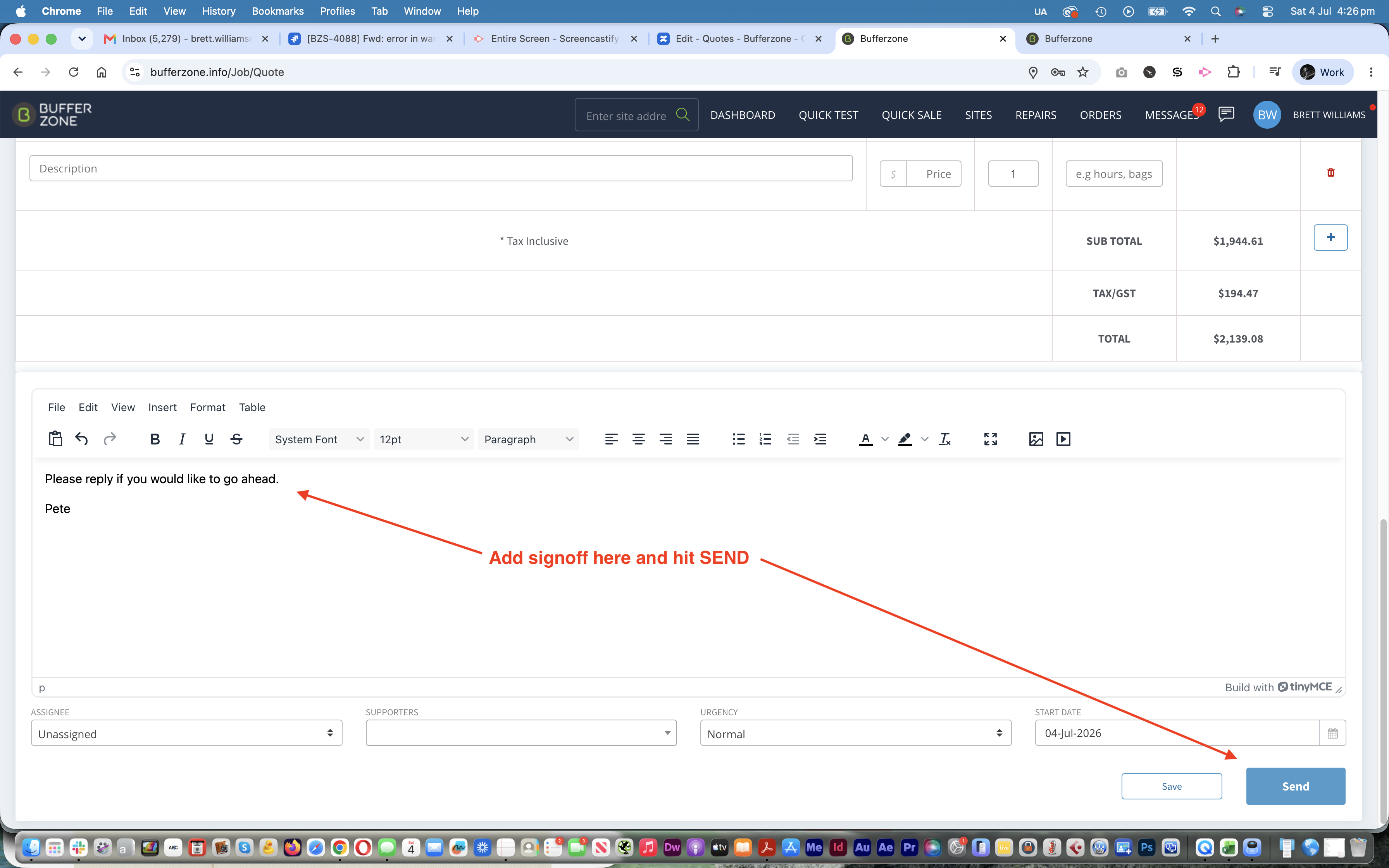Toggle bold formatting in the editor

point(154,439)
